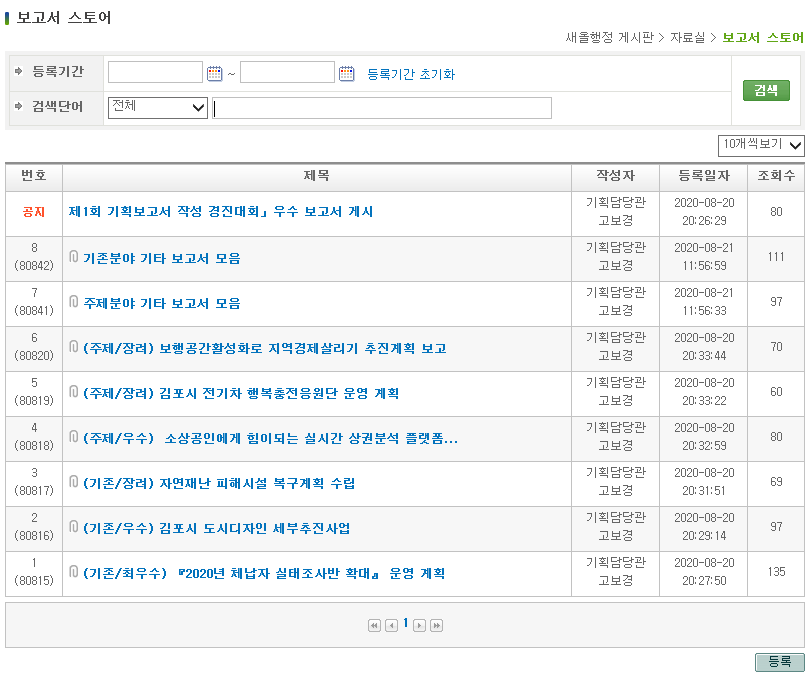Open post 김포시 도시디자인 세부추진사업
Screen dimensions: 810x680
(x=216, y=529)
